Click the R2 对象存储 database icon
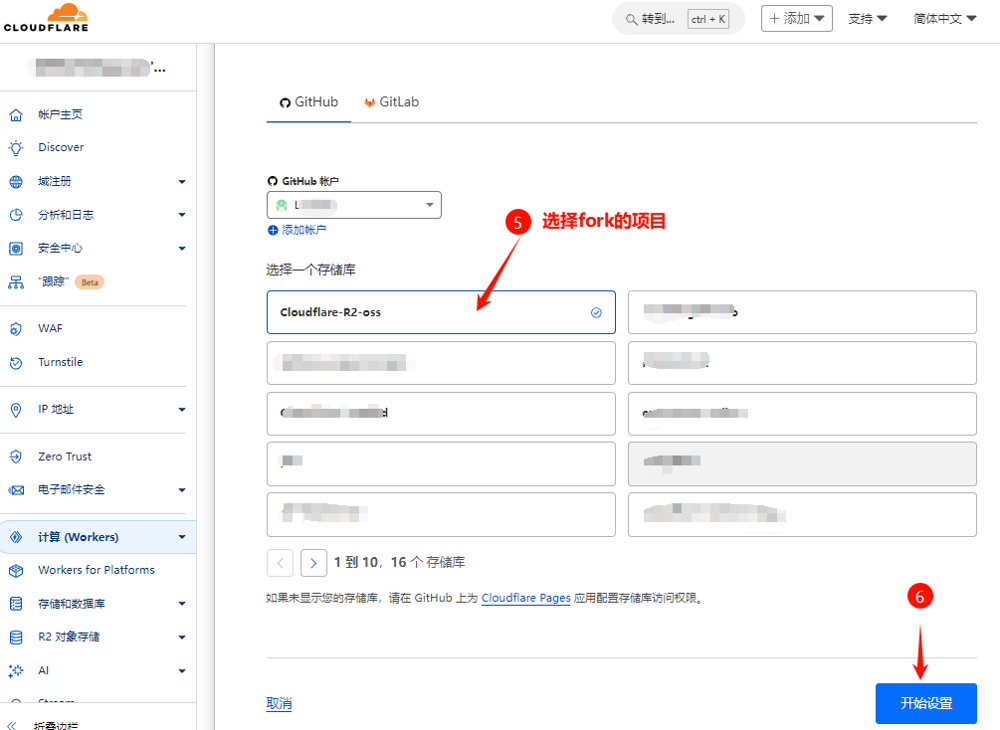This screenshot has width=1000, height=730. (x=16, y=637)
